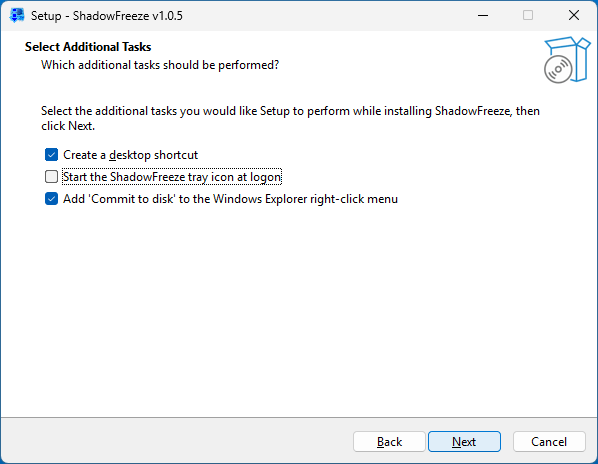Click the ShadowFreeze app icon in title bar

coord(16,16)
